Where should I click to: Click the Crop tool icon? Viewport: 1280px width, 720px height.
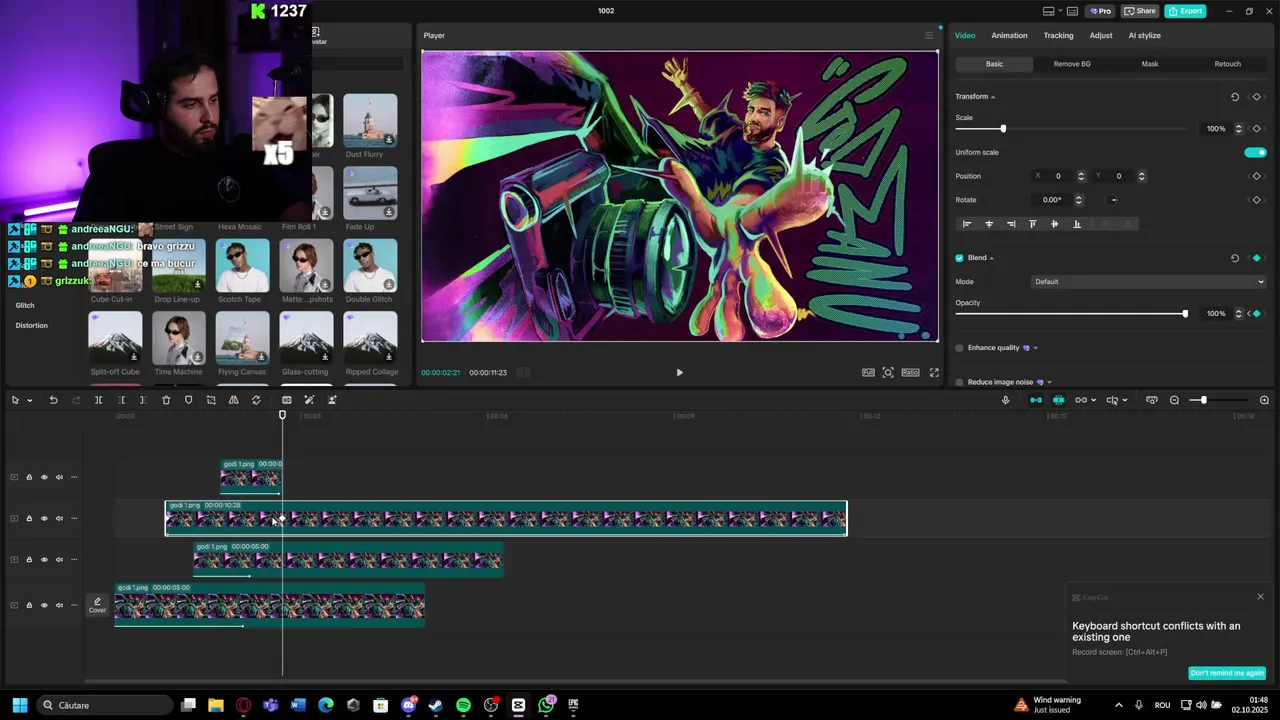click(211, 400)
